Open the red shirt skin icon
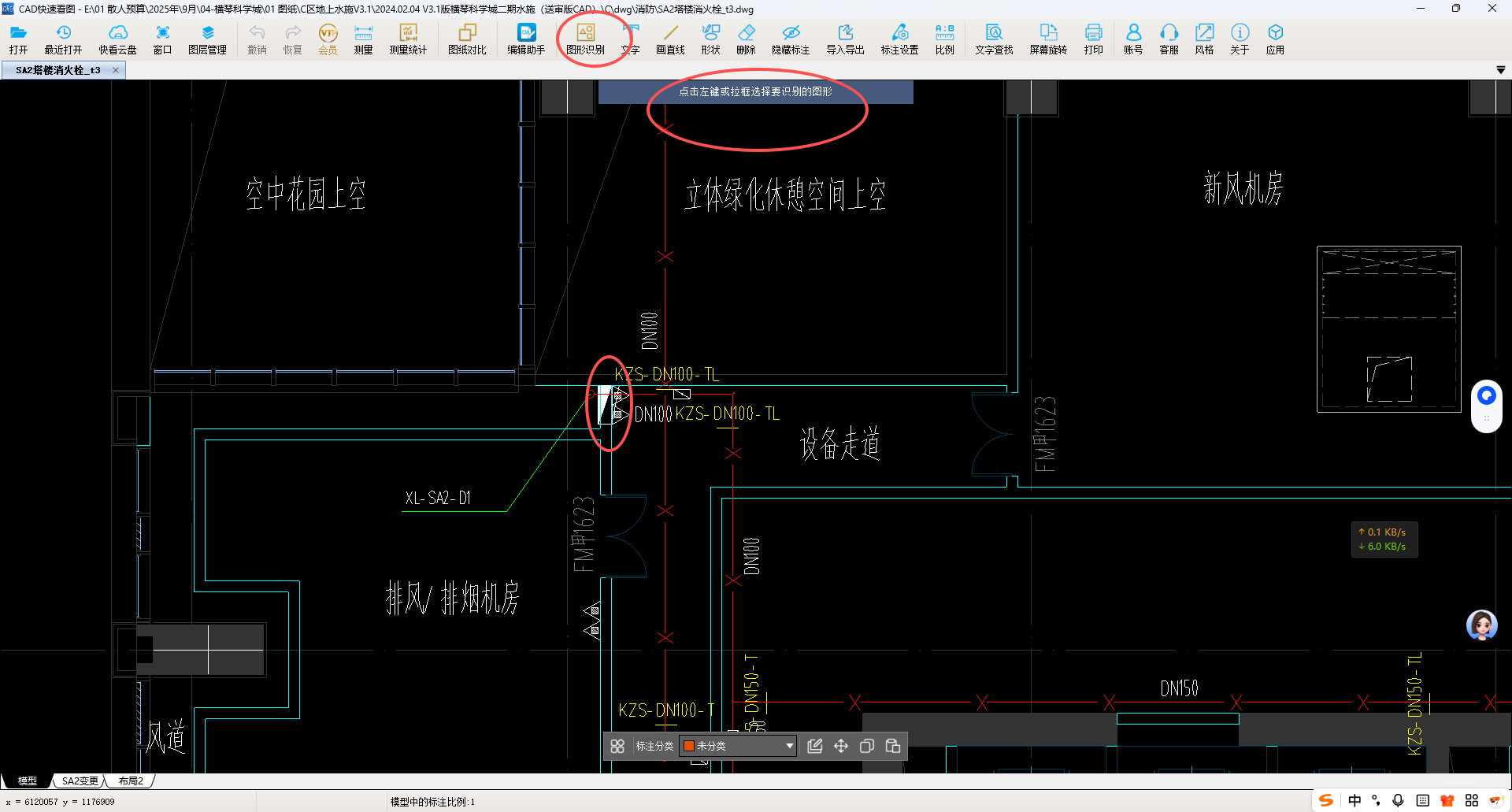The height and width of the screenshot is (812, 1512). [x=1447, y=800]
